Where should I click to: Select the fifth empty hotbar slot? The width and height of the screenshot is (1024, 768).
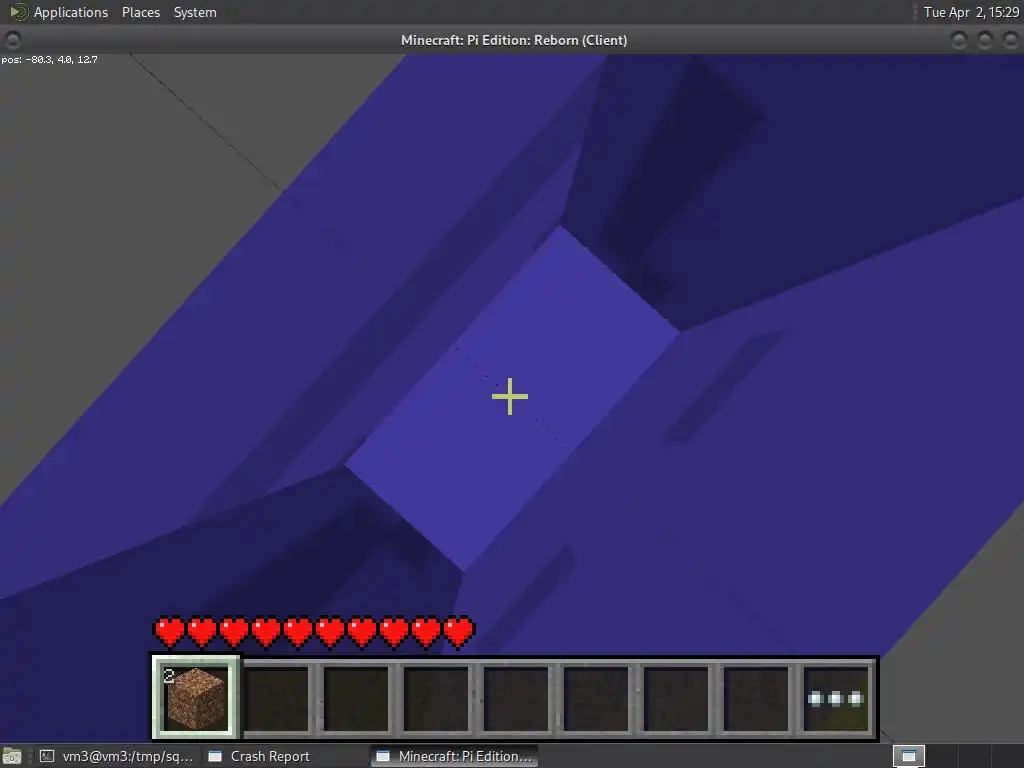[596, 699]
